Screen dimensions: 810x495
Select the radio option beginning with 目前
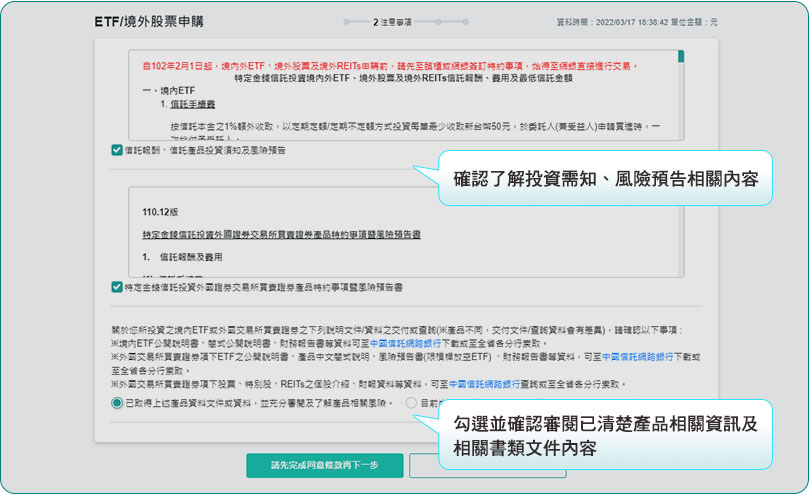click(x=411, y=403)
